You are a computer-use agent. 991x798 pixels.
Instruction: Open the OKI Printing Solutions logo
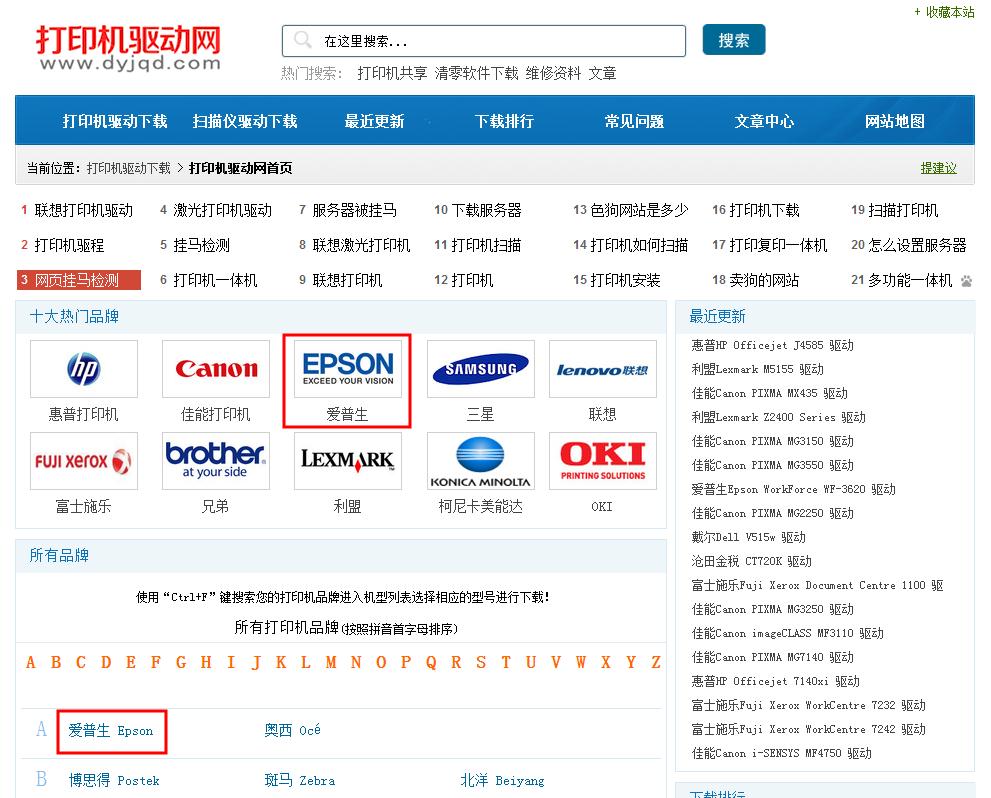pyautogui.click(x=602, y=461)
